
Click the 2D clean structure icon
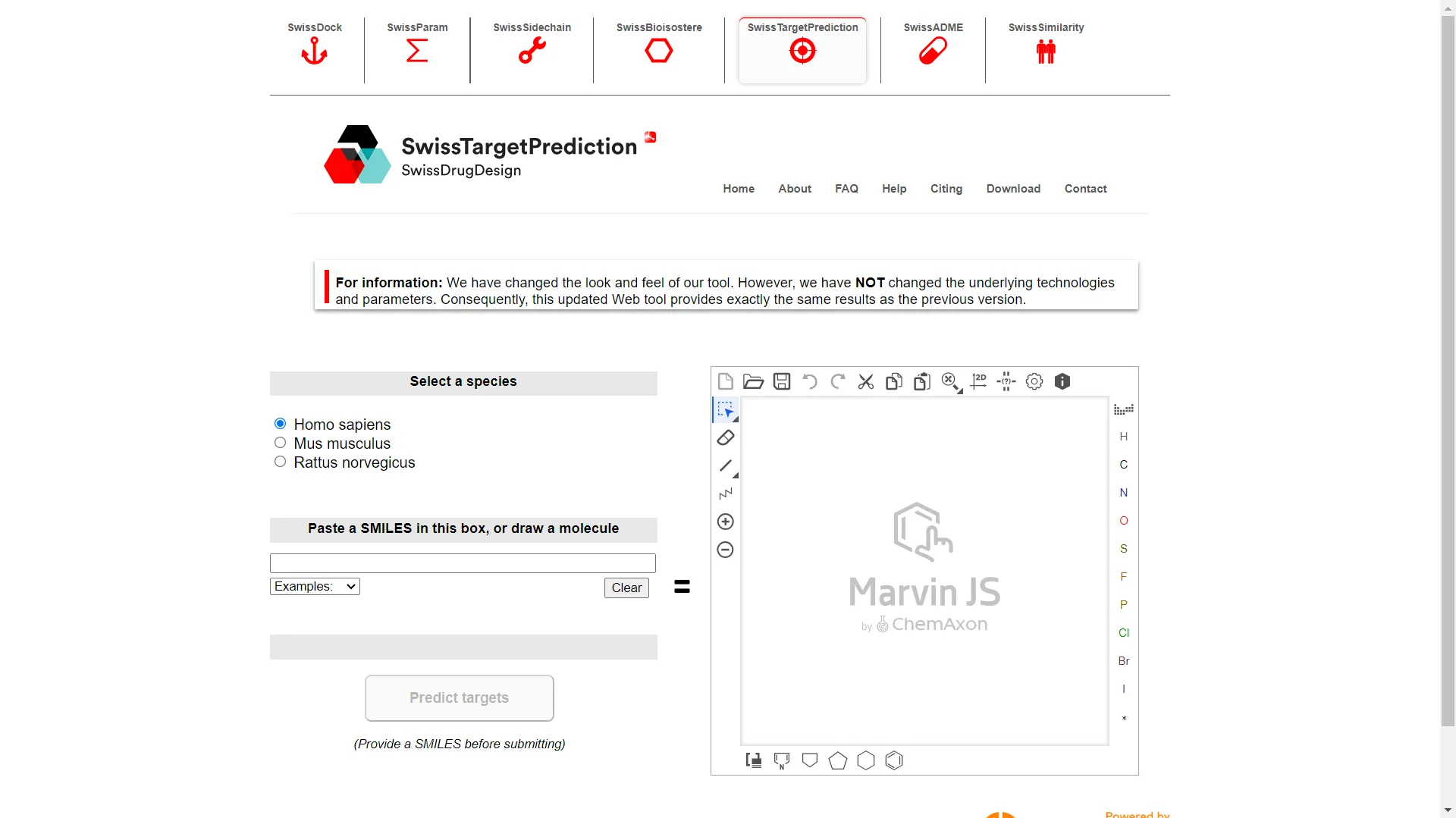tap(978, 381)
